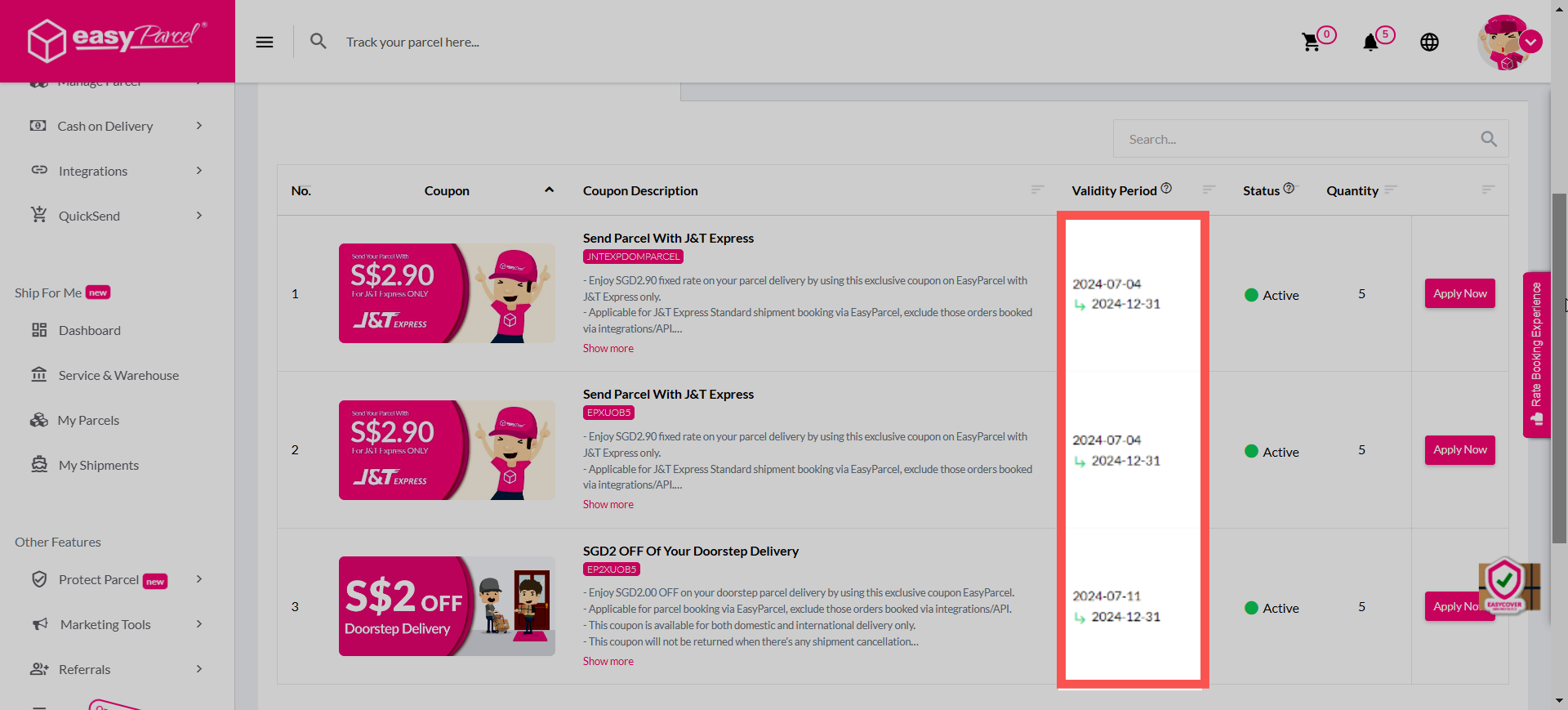Click the Quantity column header
Viewport: 1568px width, 710px height.
point(1352,190)
